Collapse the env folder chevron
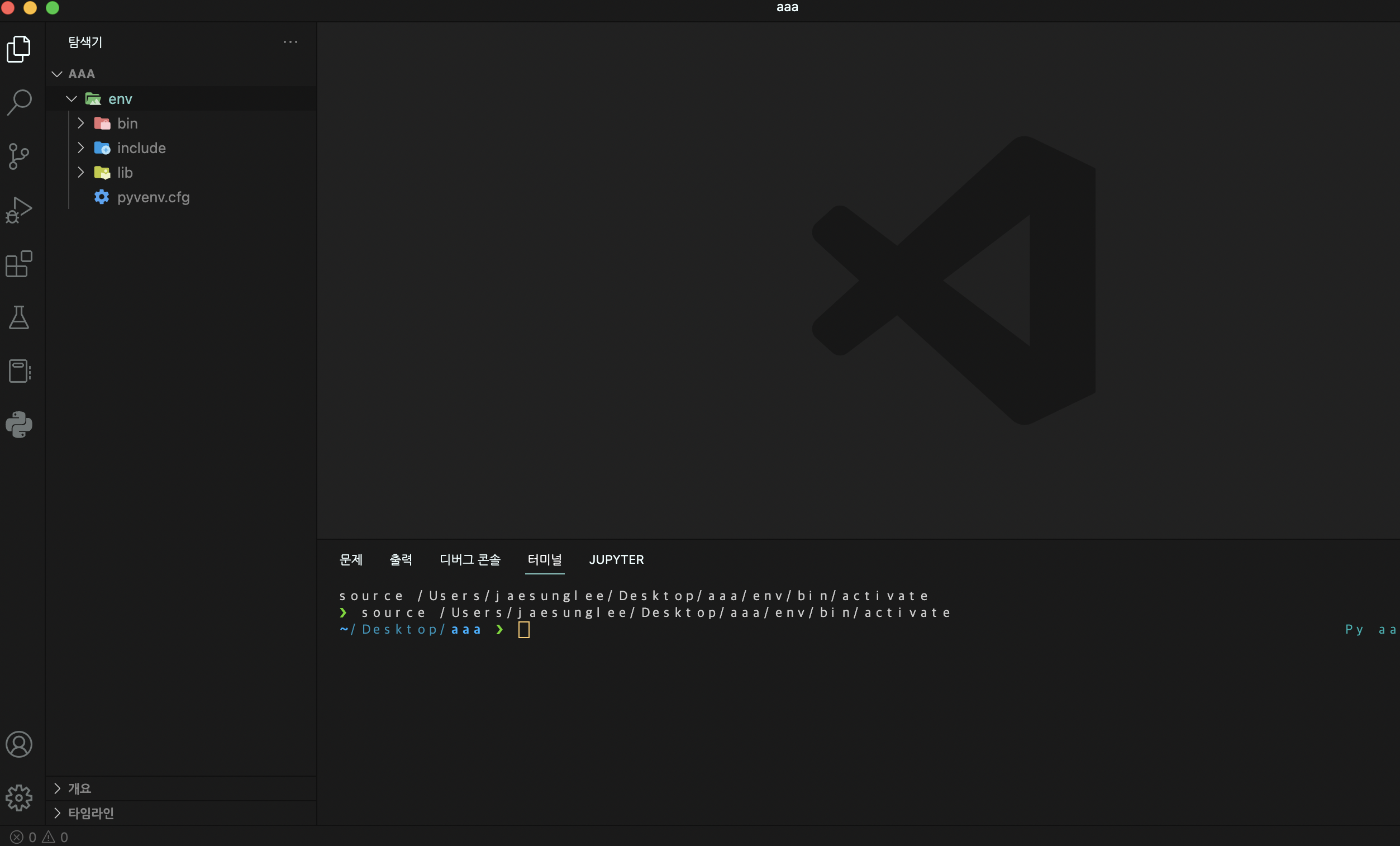 coord(72,99)
